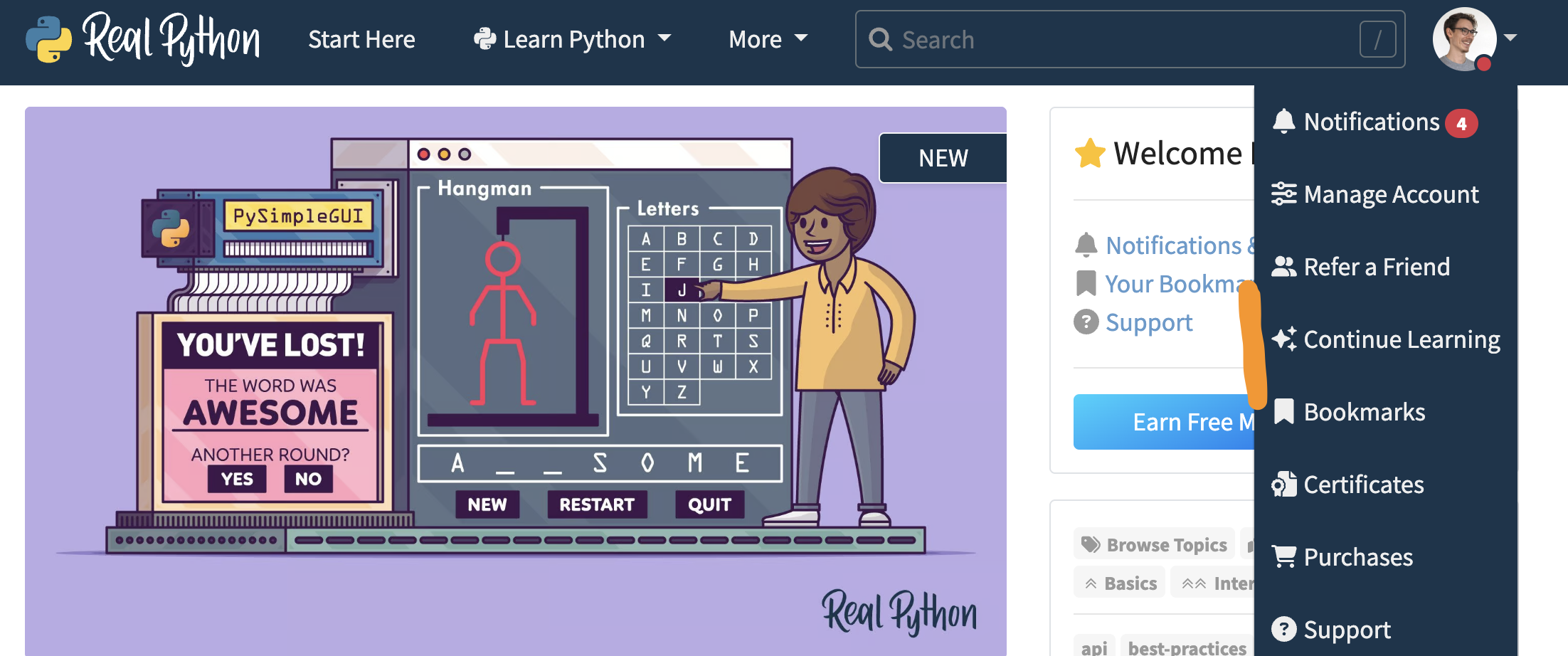Open the Hangman PySimpleGUI featured article image
The height and width of the screenshot is (656, 1568).
tap(516, 381)
